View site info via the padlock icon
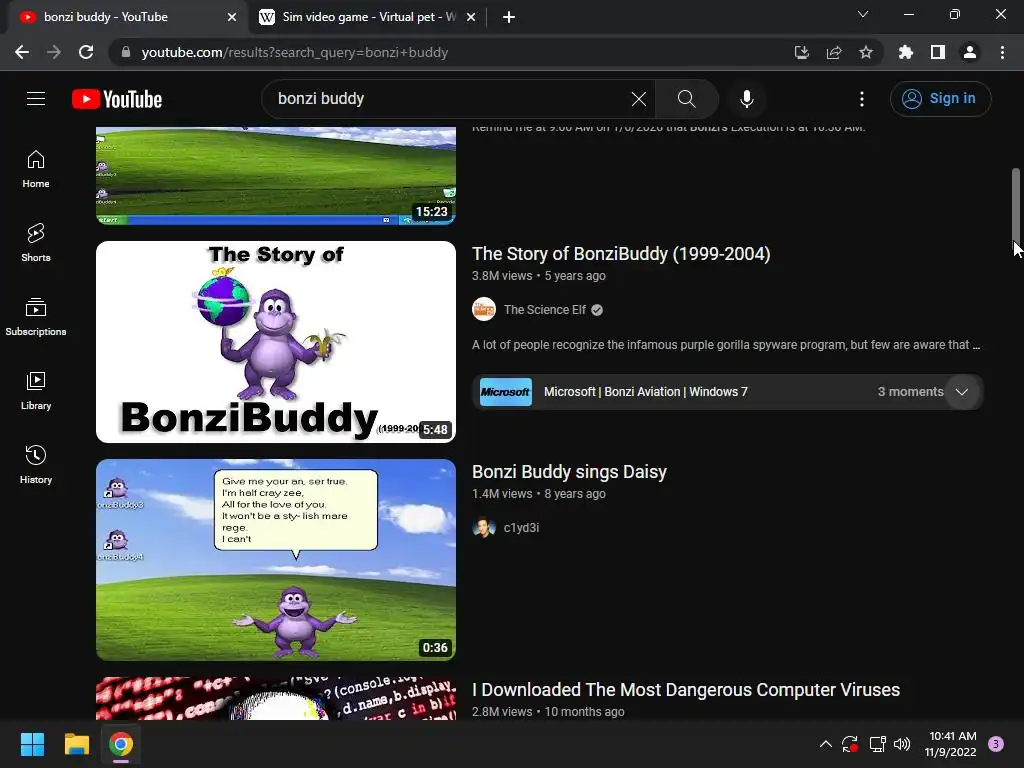The width and height of the screenshot is (1024, 768). [x=126, y=52]
